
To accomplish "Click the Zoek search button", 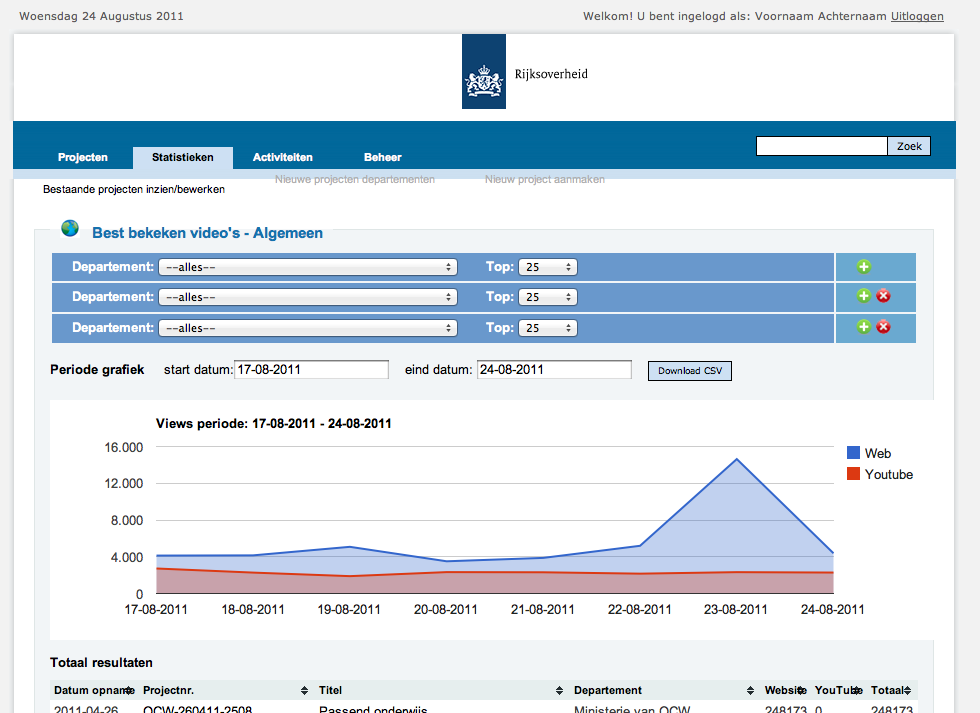I will [x=909, y=146].
